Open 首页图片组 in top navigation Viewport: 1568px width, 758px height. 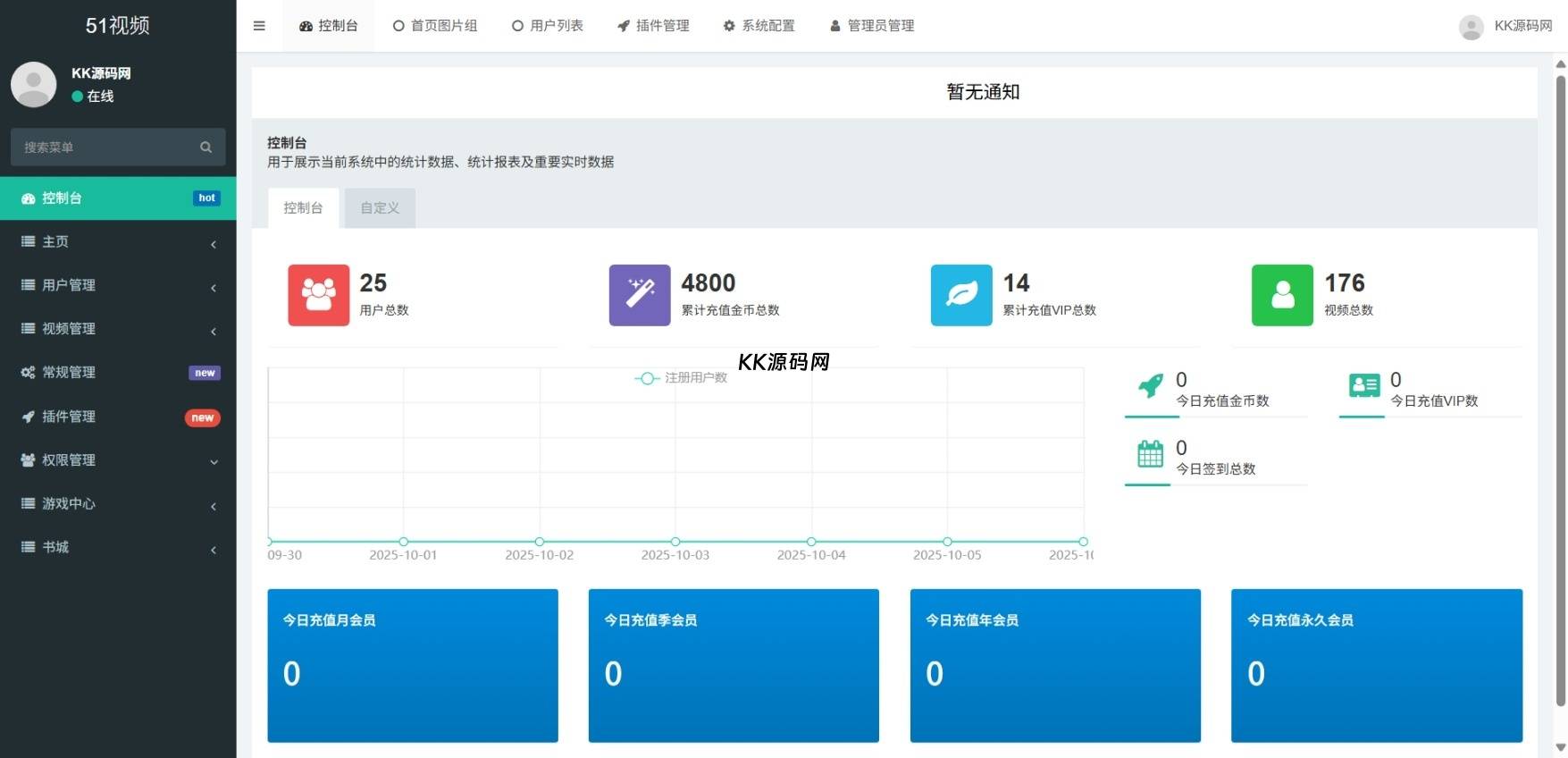[435, 26]
